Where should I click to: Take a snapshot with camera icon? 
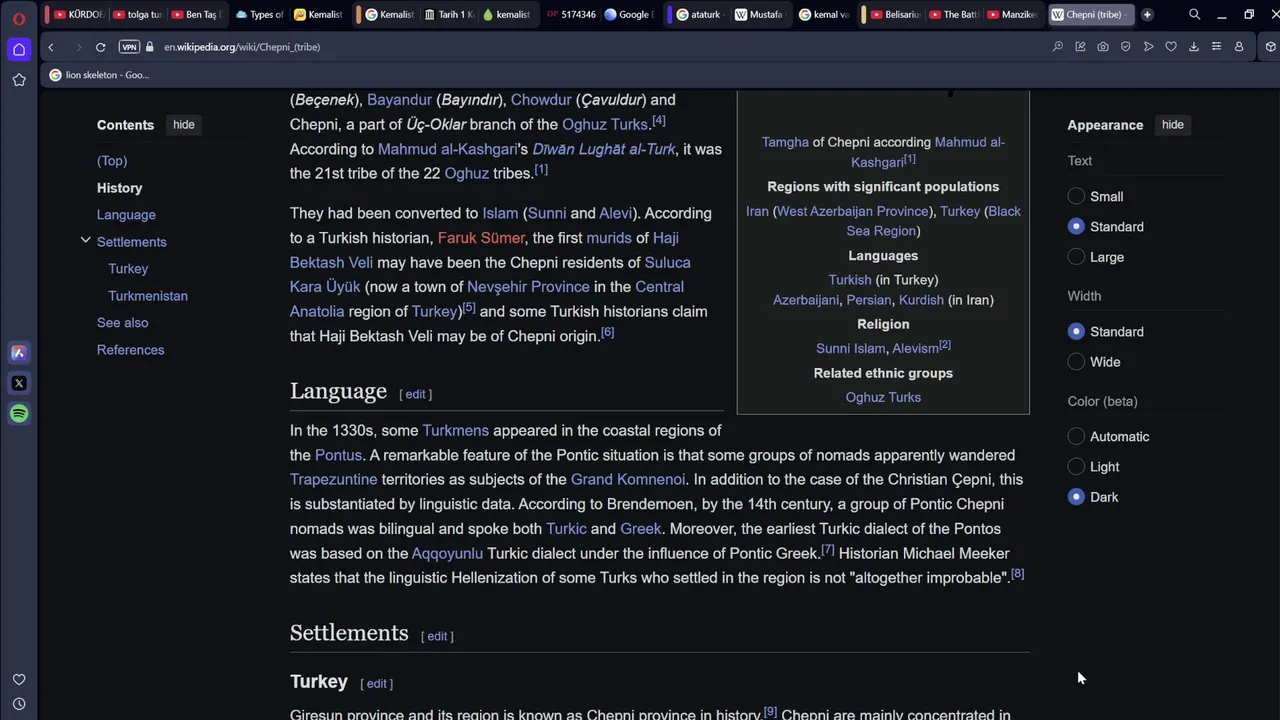pyautogui.click(x=1103, y=47)
